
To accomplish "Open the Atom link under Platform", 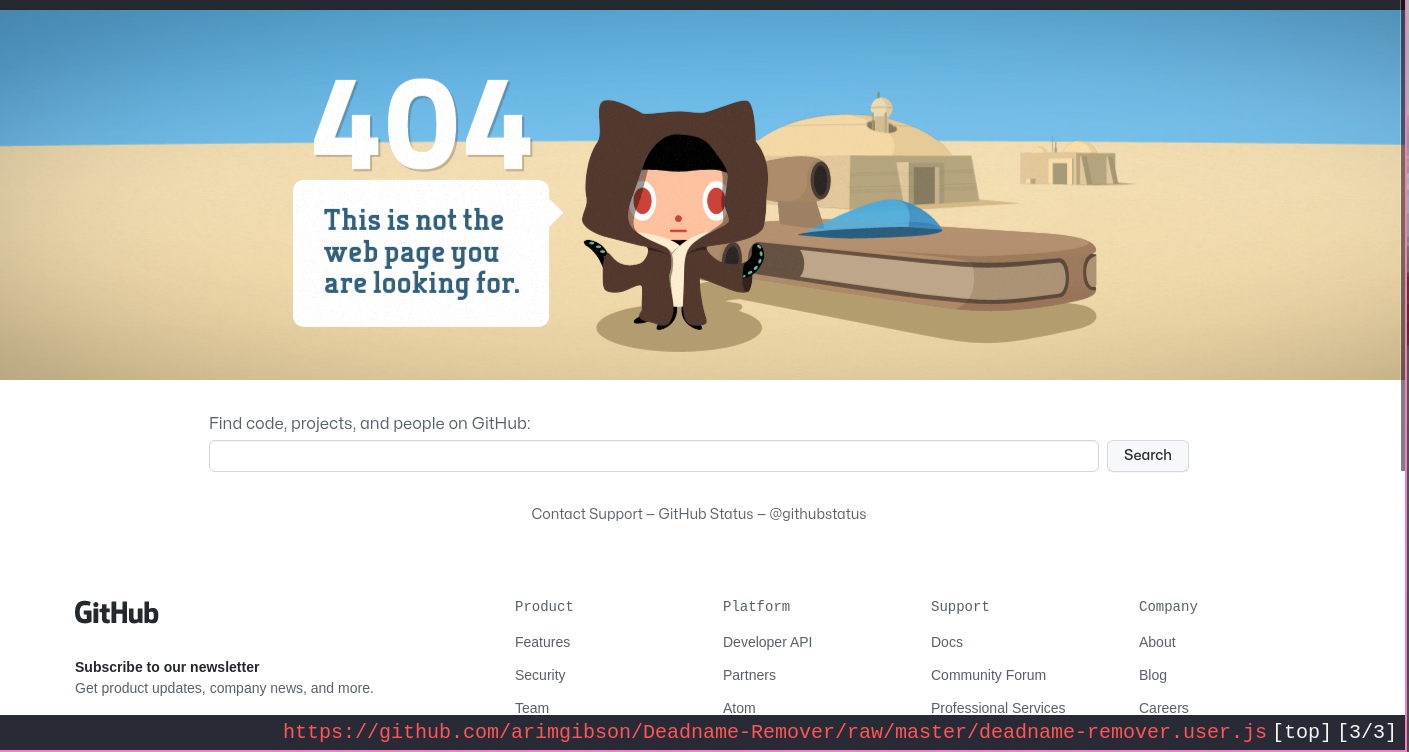I will coord(739,708).
